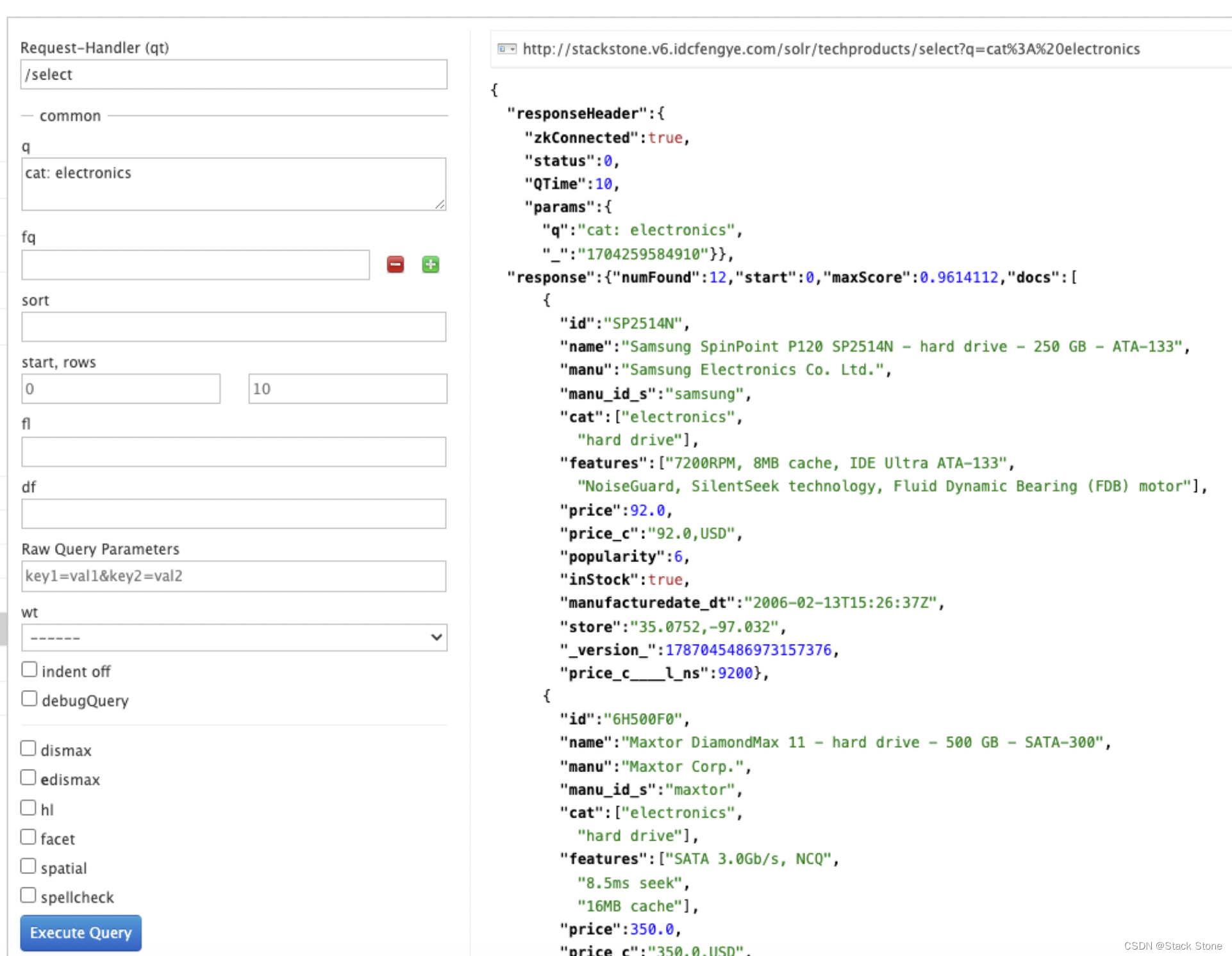
Task: Click the Maxtor DiamondMax 11 name value
Action: (862, 743)
